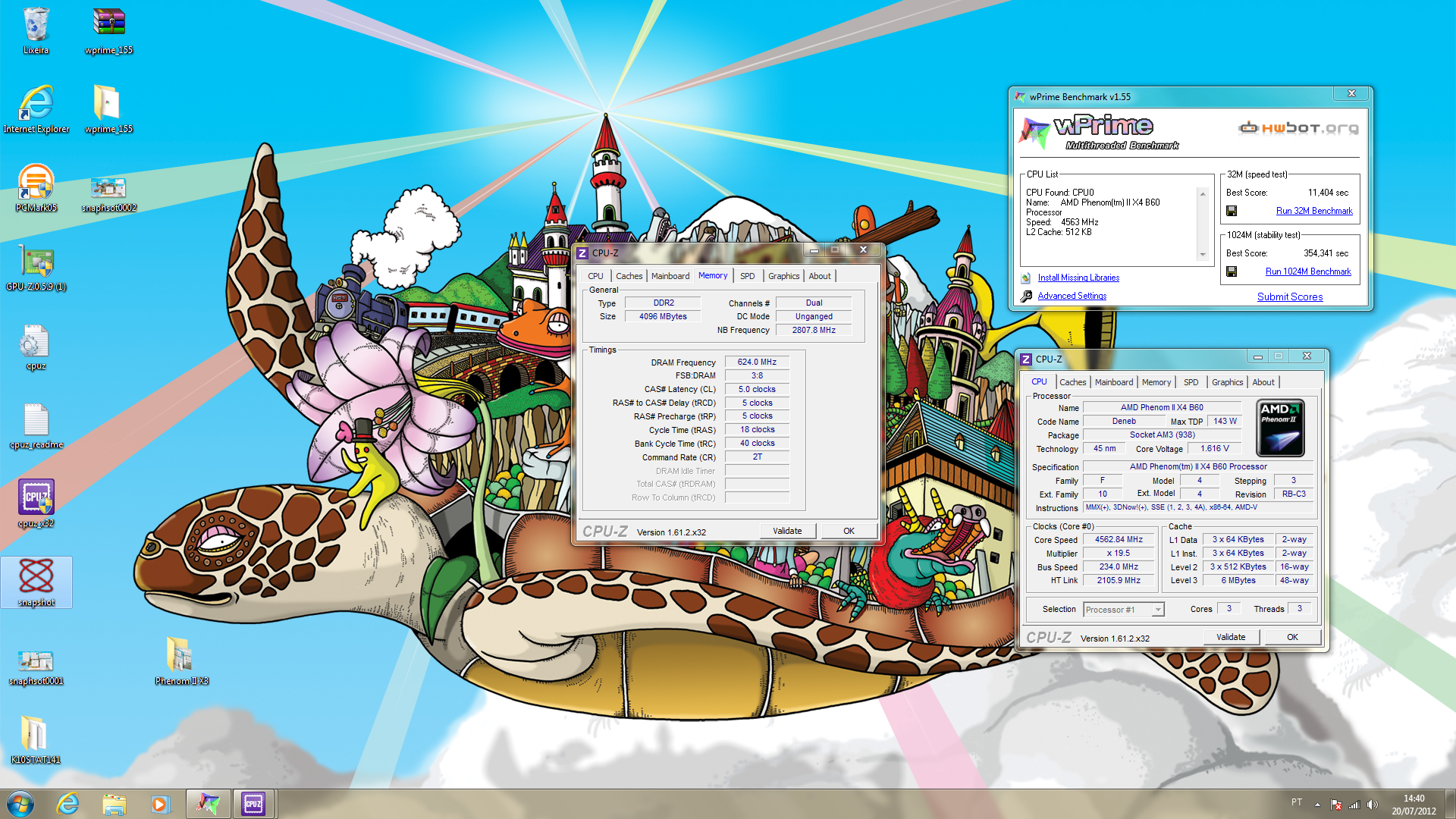
Task: Click Run 32M Benchmark link
Action: [x=1314, y=211]
